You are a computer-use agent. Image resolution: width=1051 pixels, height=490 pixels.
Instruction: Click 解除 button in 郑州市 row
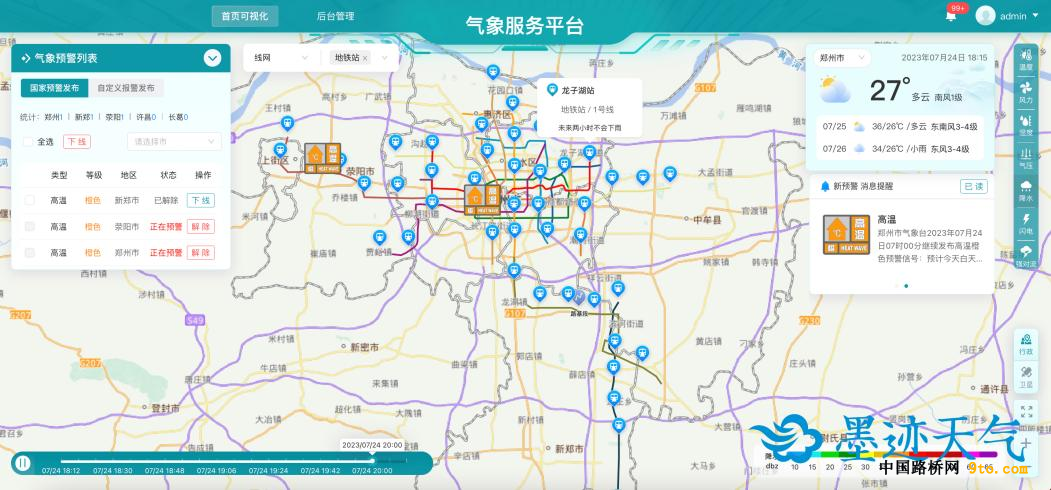[200, 253]
